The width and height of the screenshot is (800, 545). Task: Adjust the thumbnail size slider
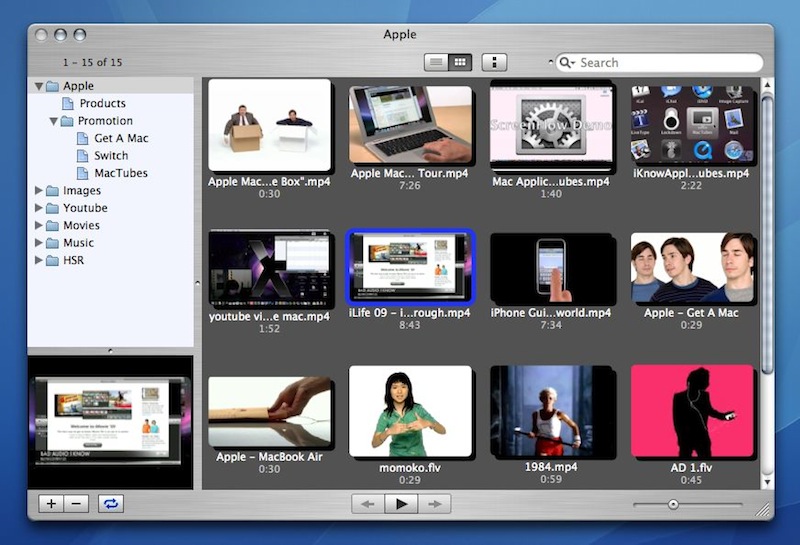coord(673,504)
